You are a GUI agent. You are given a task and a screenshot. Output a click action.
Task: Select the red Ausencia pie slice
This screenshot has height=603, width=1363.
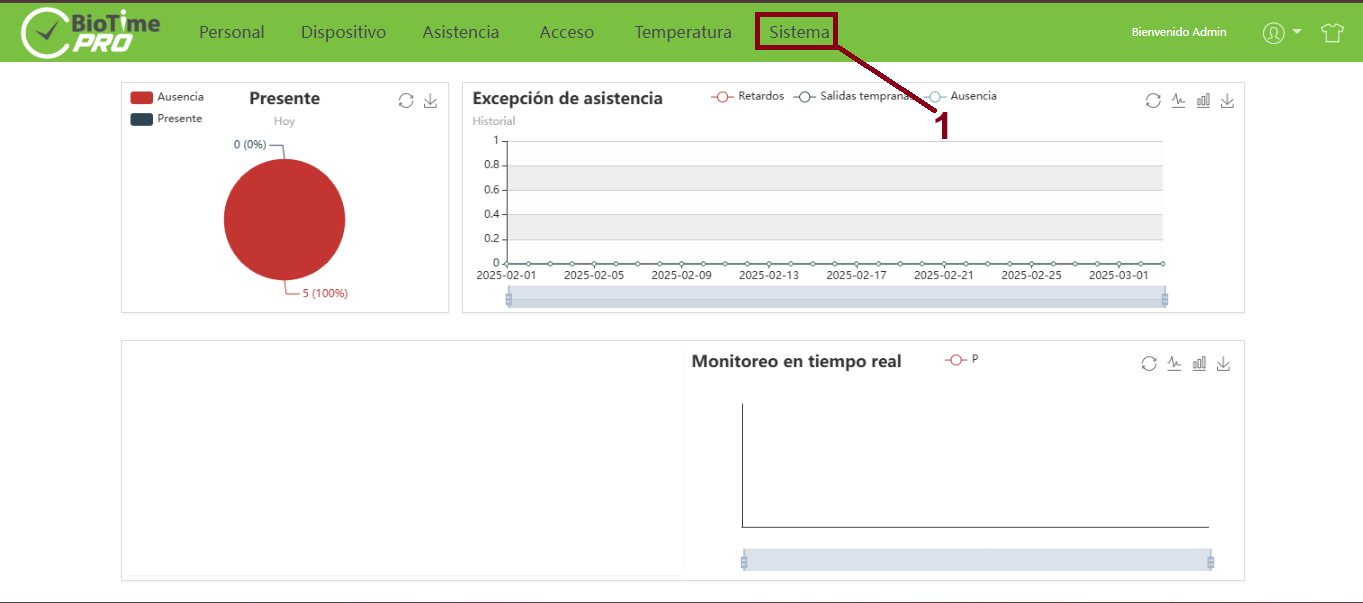coord(285,218)
